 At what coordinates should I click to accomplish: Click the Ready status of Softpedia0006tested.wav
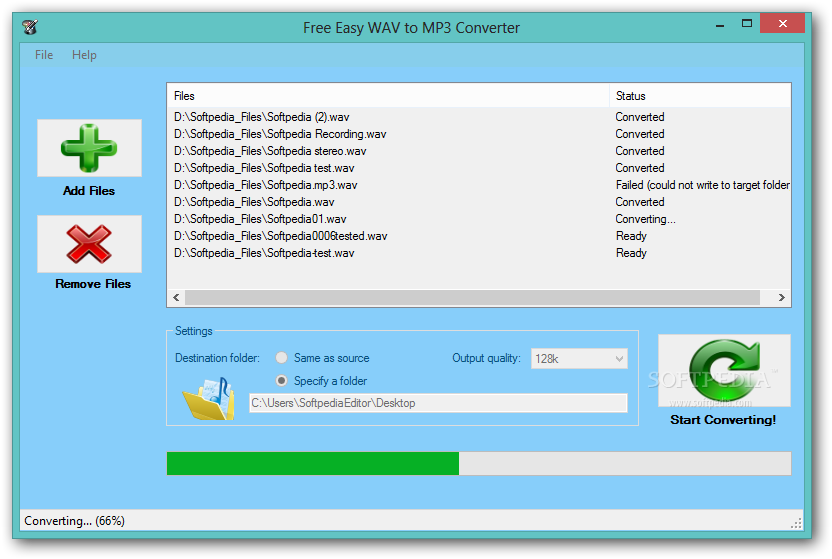click(x=631, y=235)
